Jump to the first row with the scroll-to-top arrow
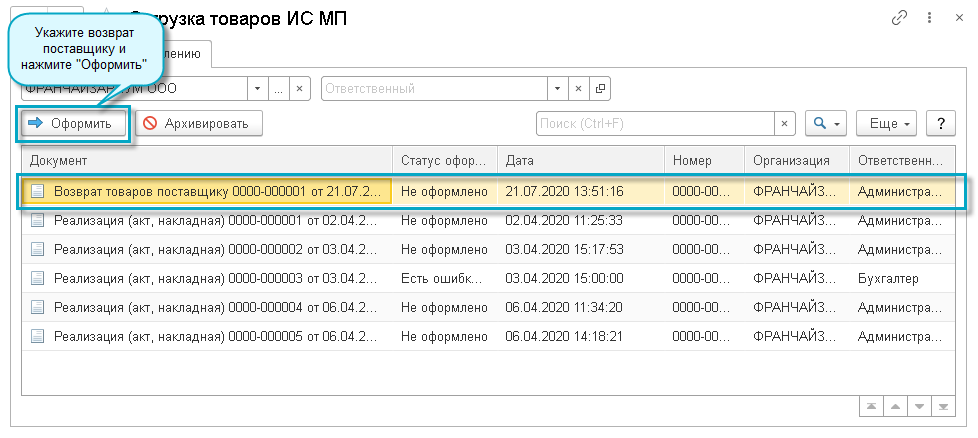The height and width of the screenshot is (438, 978). [870, 407]
